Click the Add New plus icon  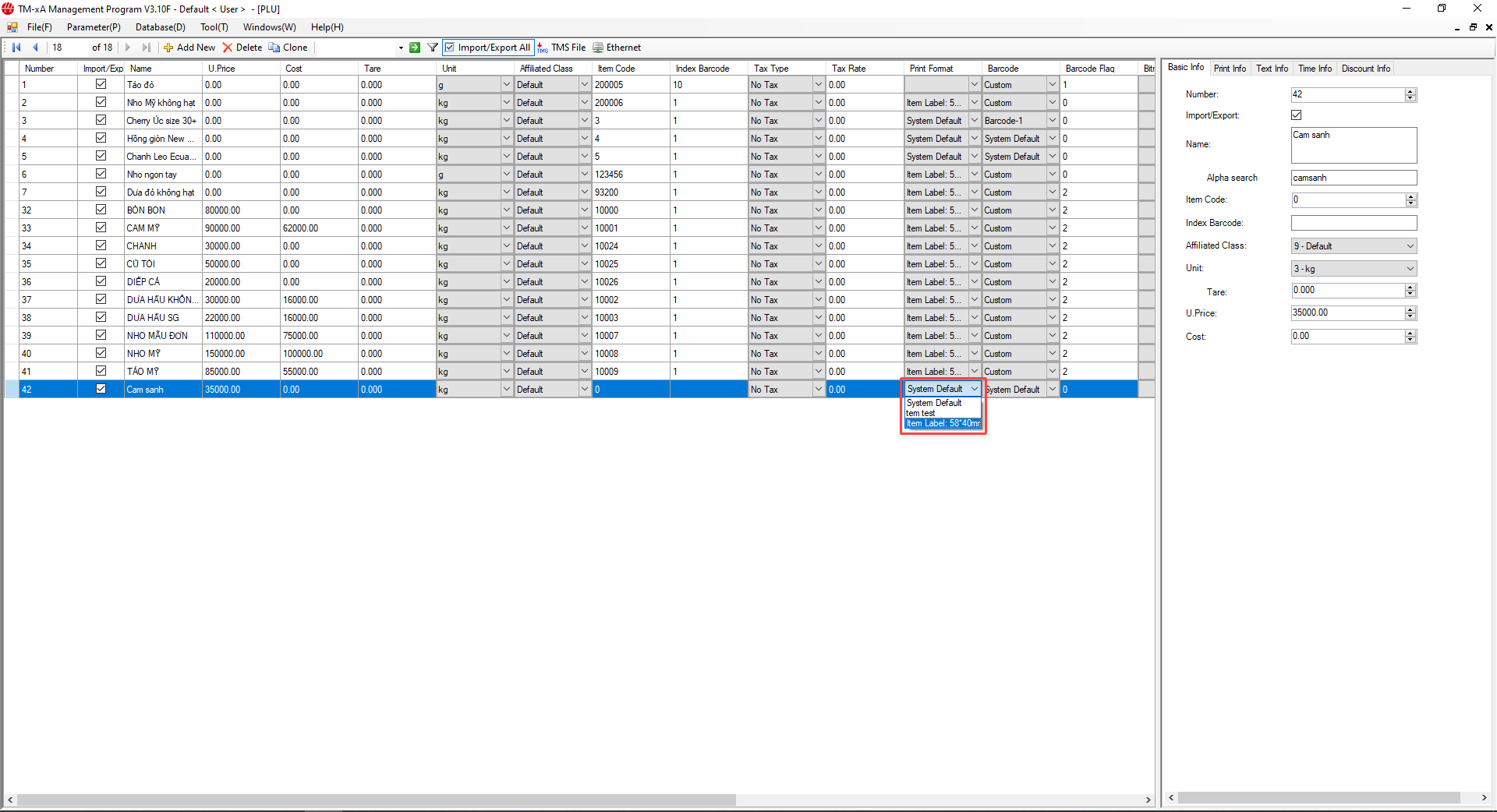tap(168, 48)
